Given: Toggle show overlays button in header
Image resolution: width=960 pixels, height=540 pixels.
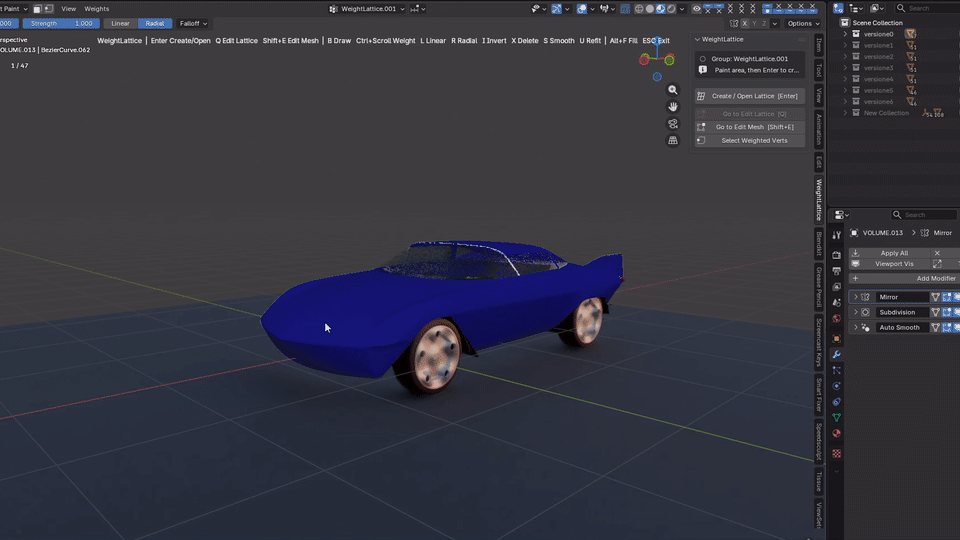Looking at the screenshot, I should (x=582, y=9).
